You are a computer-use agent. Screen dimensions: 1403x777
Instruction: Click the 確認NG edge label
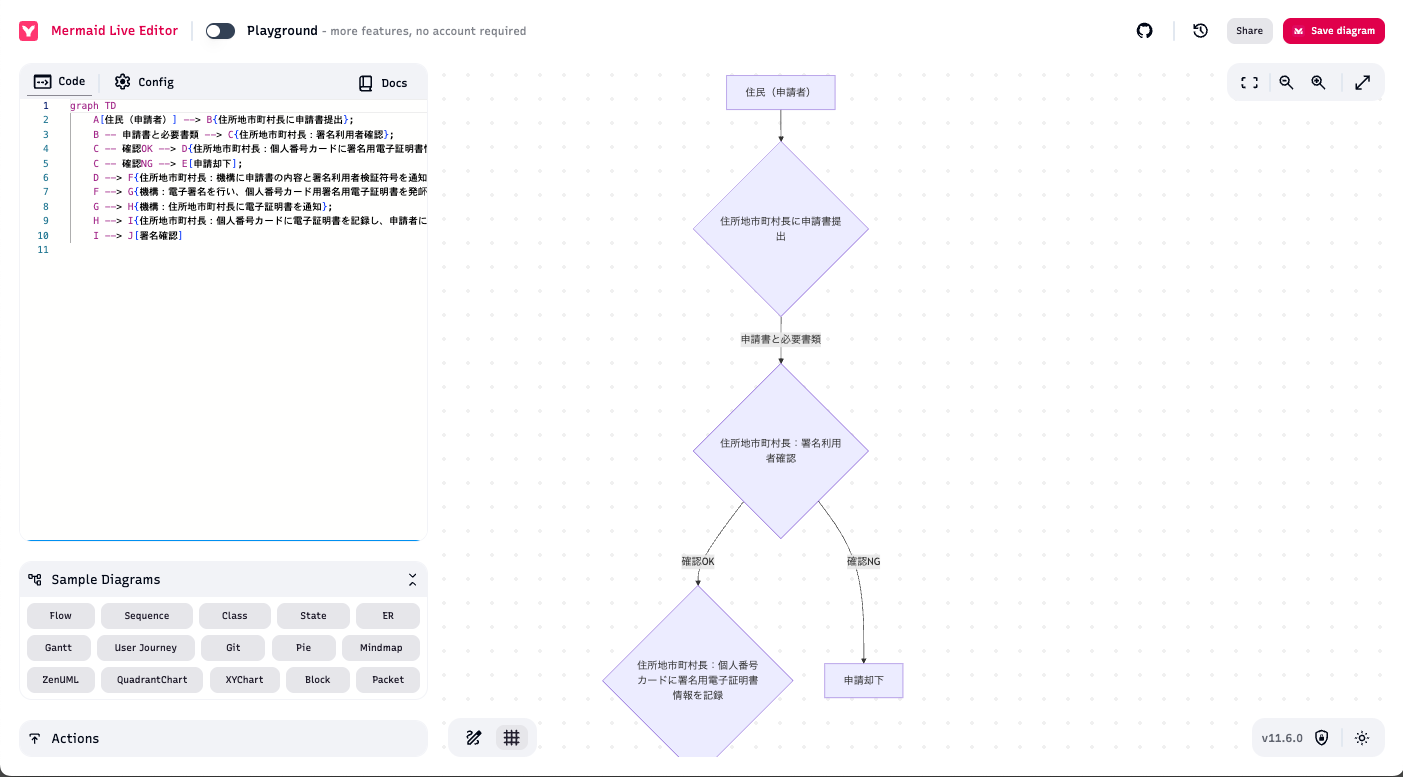pyautogui.click(x=864, y=562)
